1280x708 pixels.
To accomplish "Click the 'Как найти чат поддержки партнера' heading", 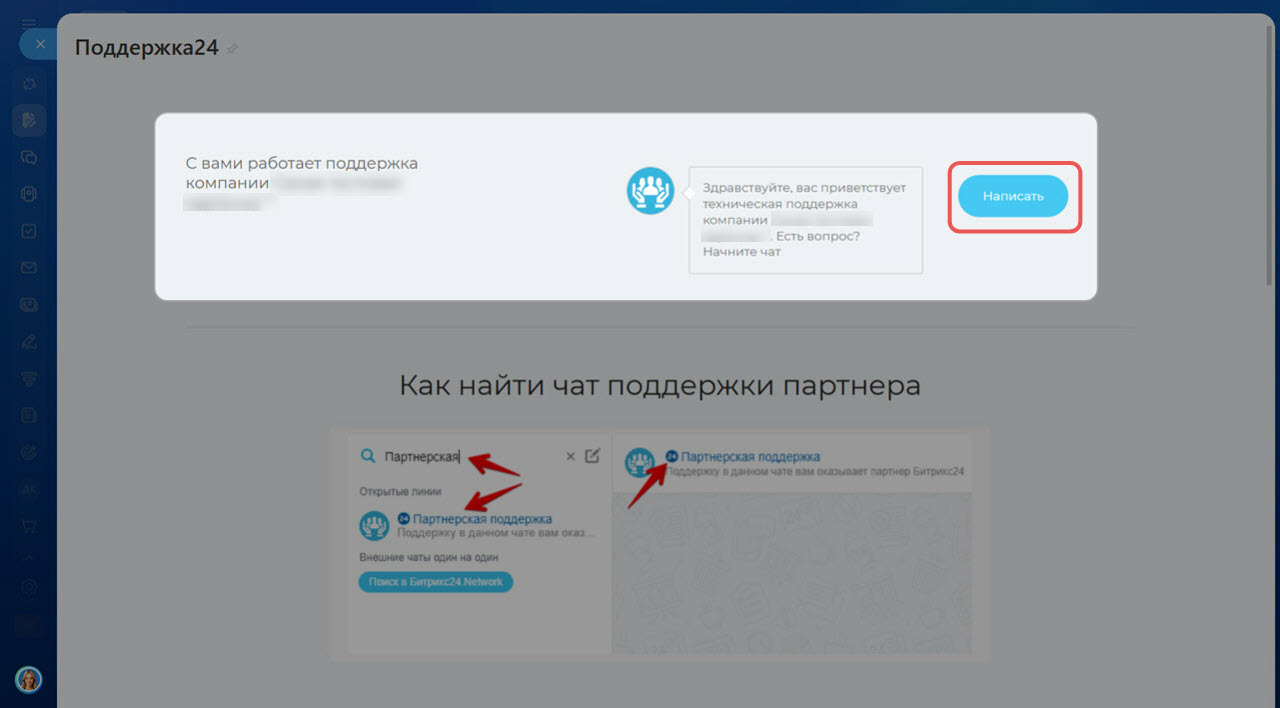I will pos(660,386).
